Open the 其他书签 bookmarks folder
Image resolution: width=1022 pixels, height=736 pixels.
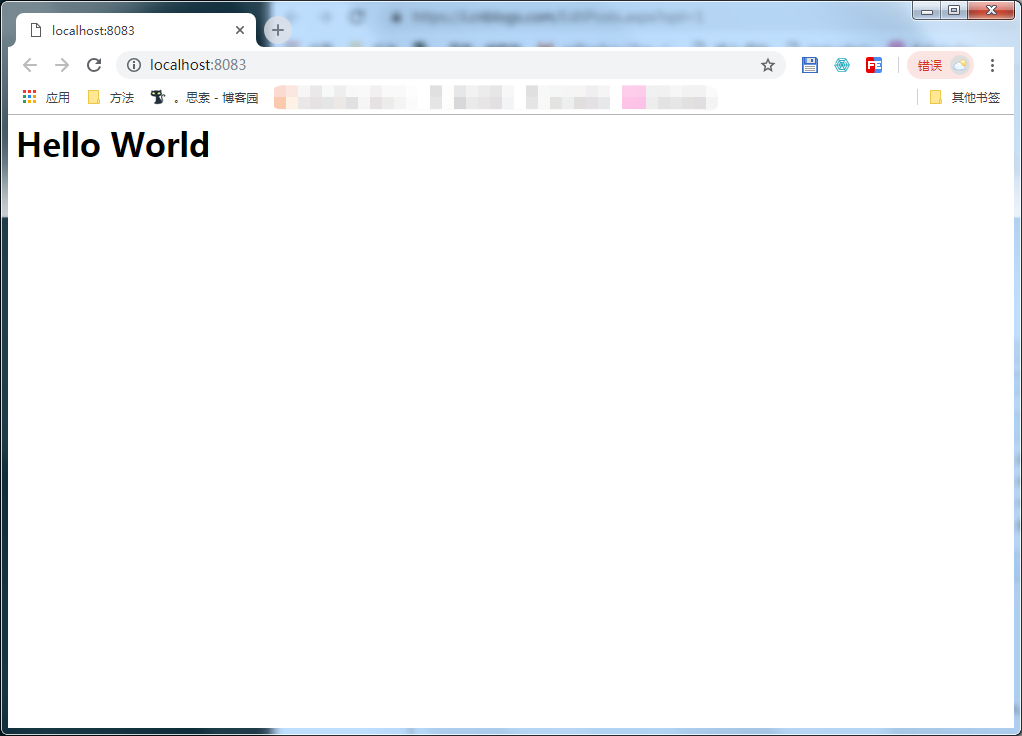coord(965,98)
